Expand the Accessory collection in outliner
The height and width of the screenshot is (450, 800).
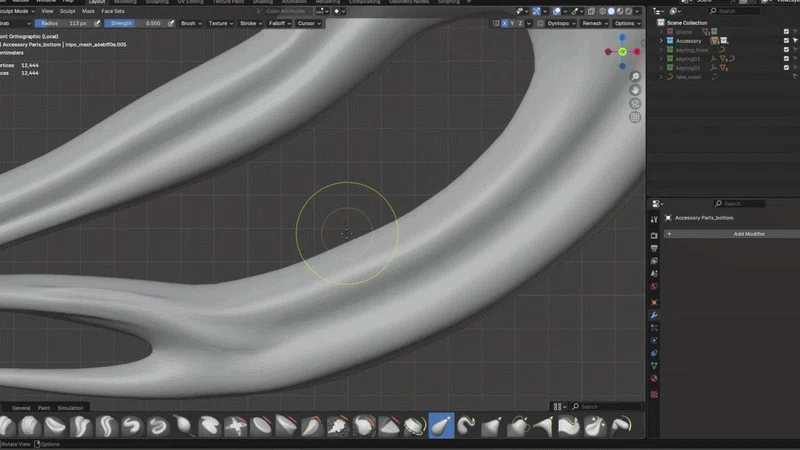tap(661, 41)
